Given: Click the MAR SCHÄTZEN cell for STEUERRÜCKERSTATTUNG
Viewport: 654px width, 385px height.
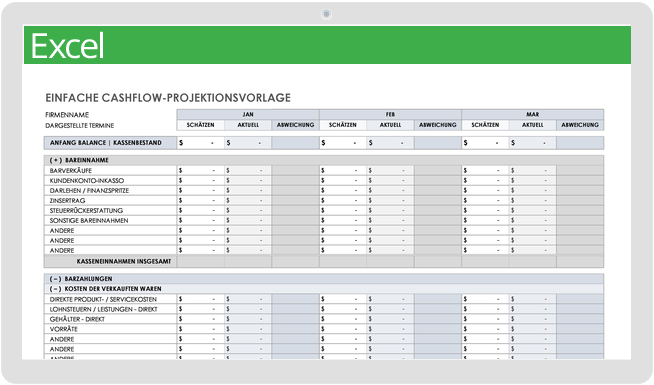Looking at the screenshot, I should tap(485, 211).
